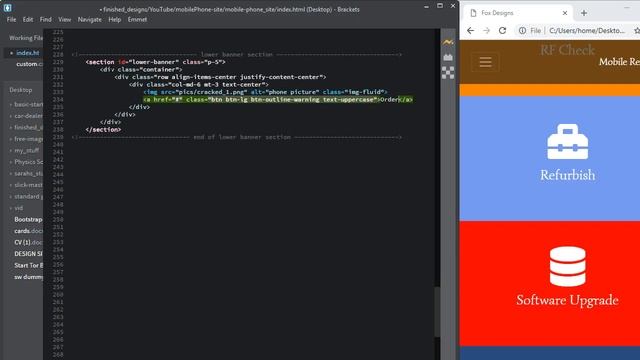The height and width of the screenshot is (360, 640).
Task: Click the Brackets app icon in the title bar
Action: (7, 7)
